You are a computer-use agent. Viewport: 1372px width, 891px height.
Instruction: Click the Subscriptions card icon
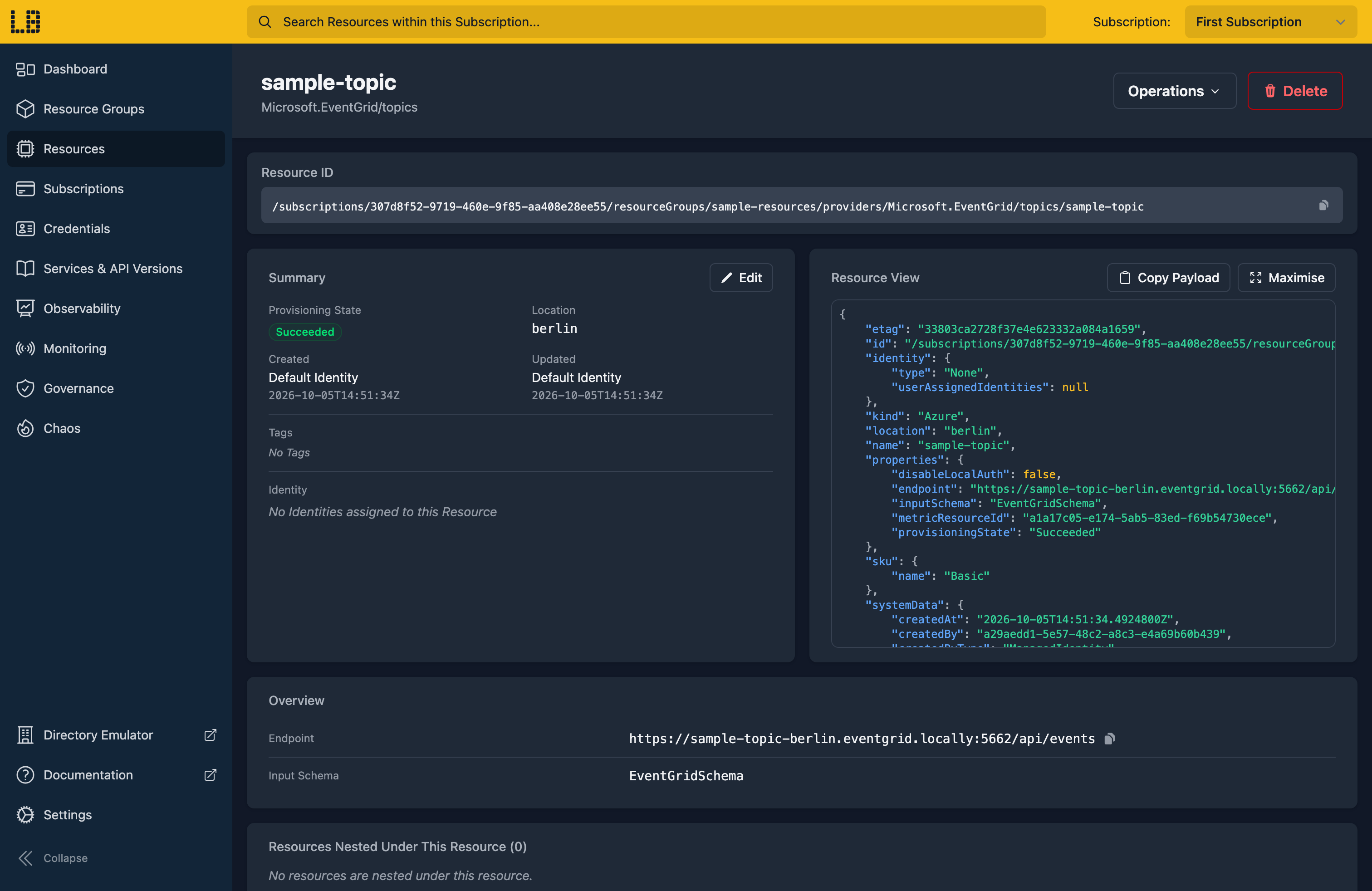coord(25,188)
